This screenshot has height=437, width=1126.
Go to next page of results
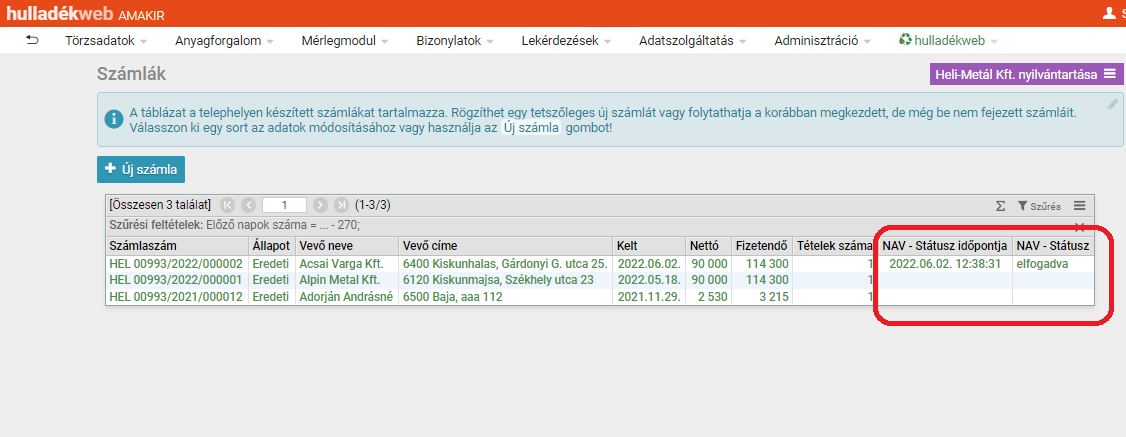pos(320,205)
